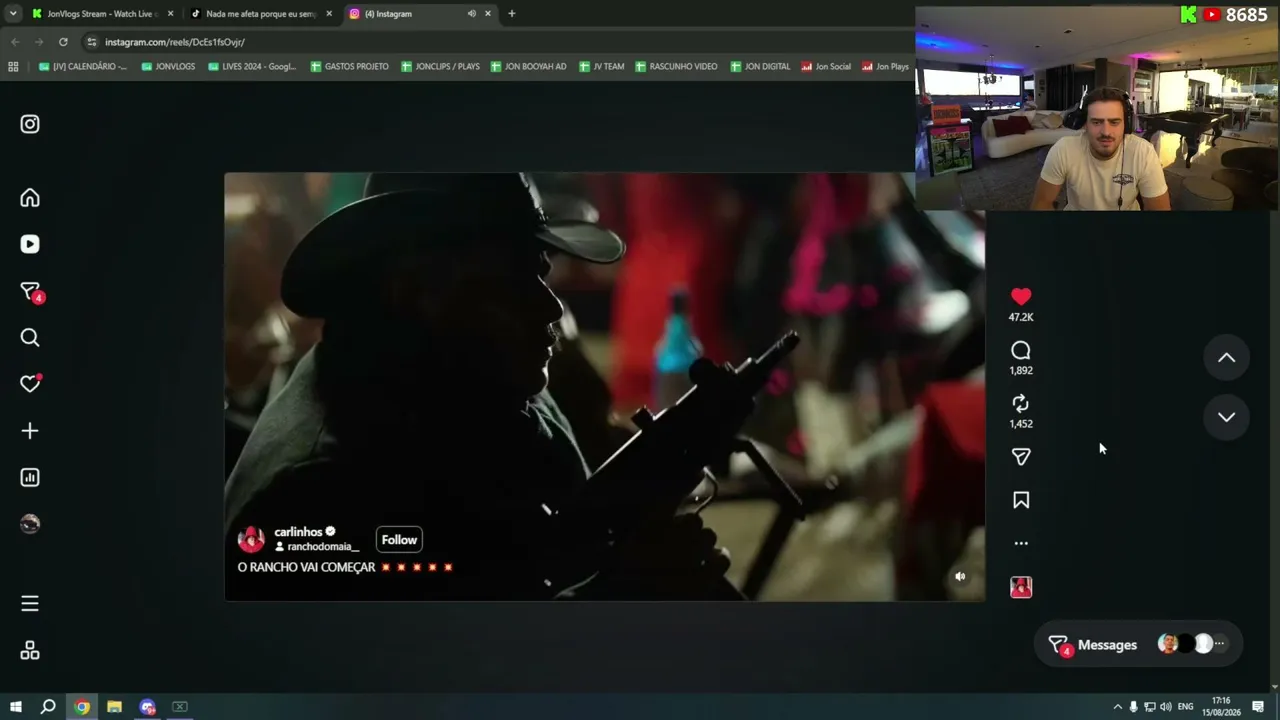Open carlinhos profile picture on the reel
The image size is (1280, 720).
point(251,540)
